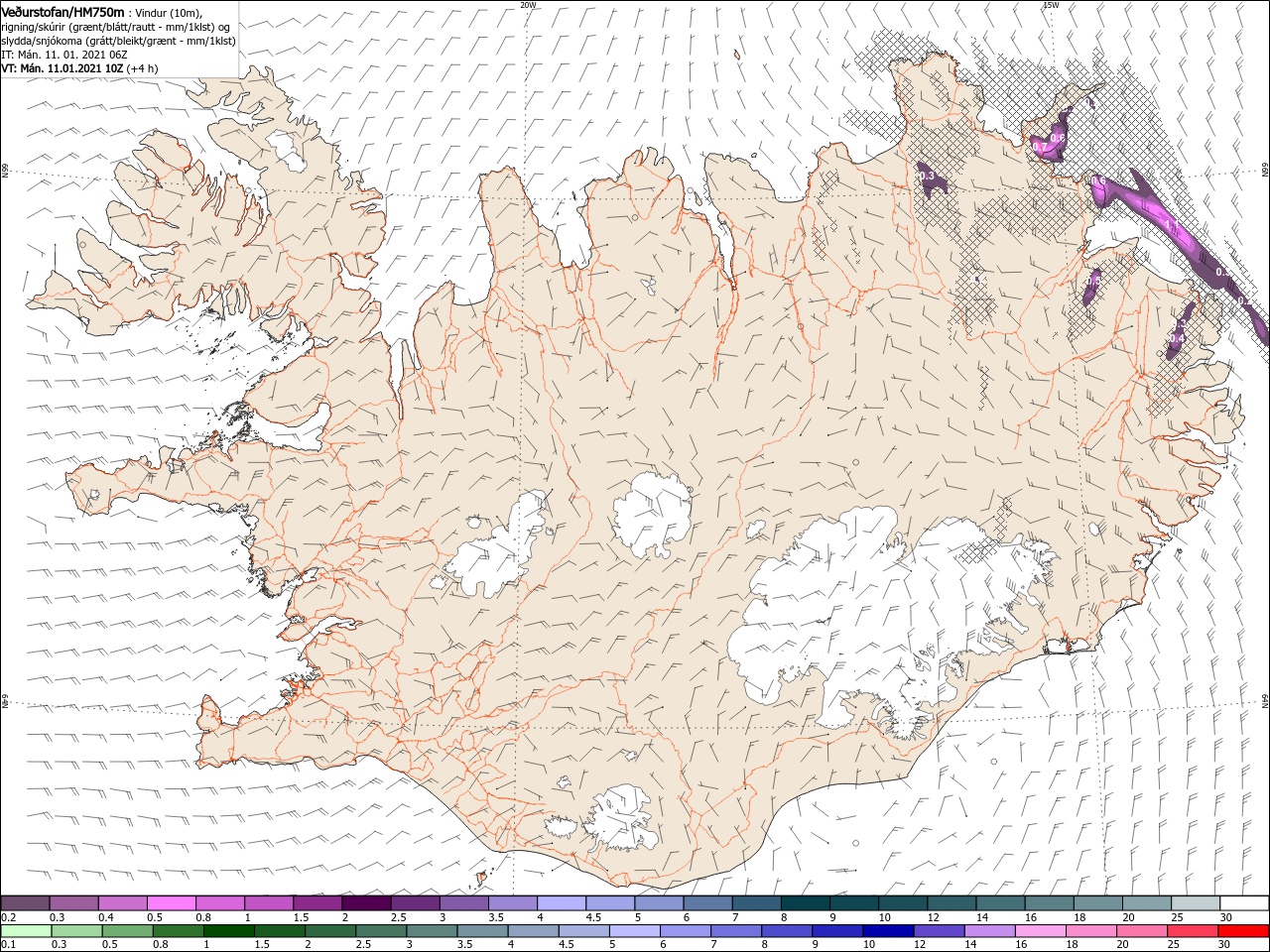Select the crimson rain swatch labeled 25
Viewport: 1270px width, 952px height.
click(x=1194, y=931)
